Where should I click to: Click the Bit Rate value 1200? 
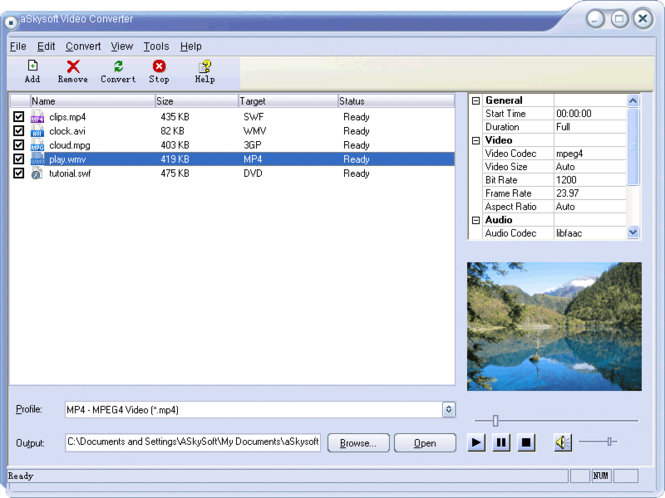[566, 180]
